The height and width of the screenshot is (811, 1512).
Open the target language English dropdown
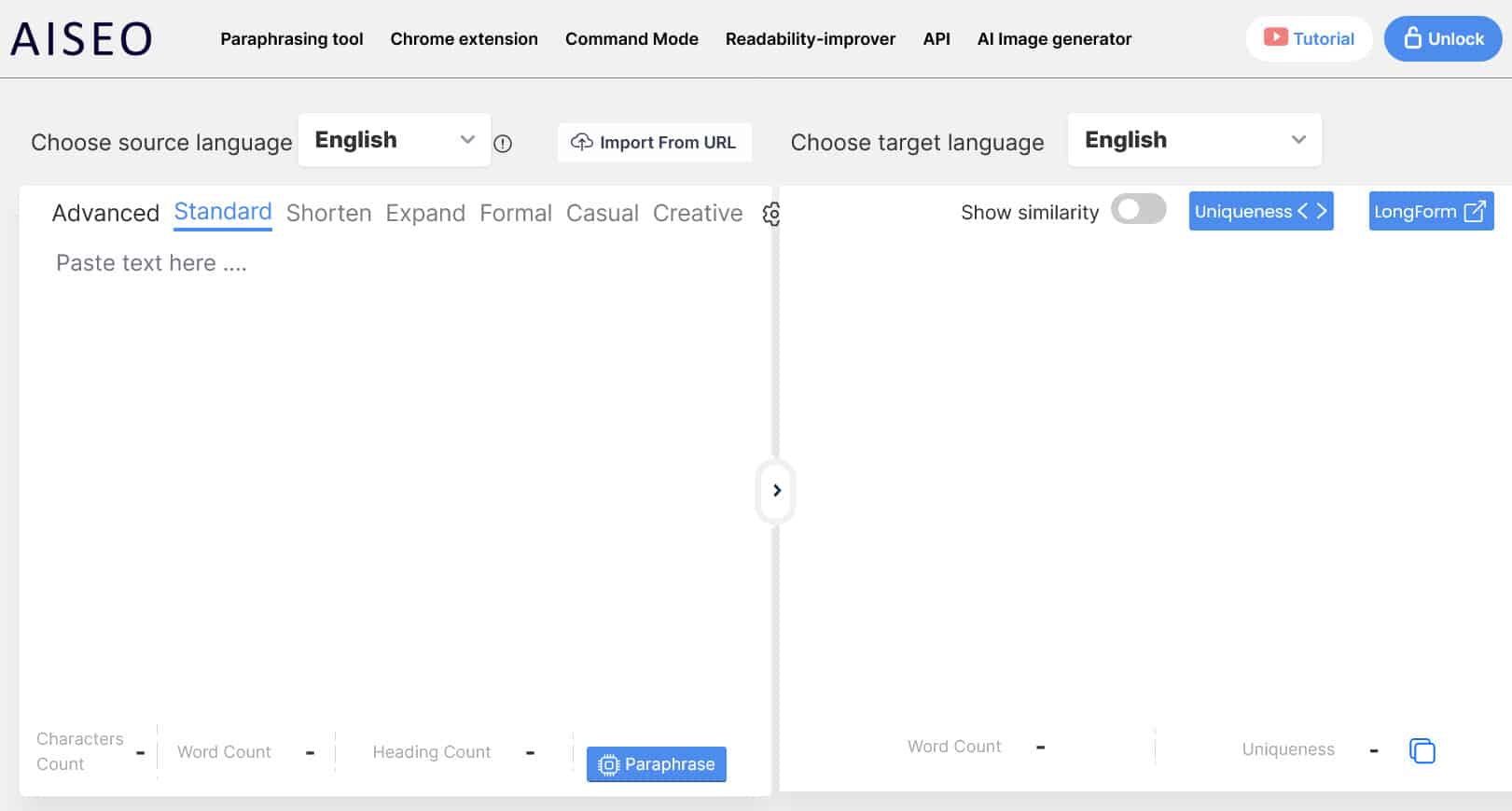pos(1194,140)
